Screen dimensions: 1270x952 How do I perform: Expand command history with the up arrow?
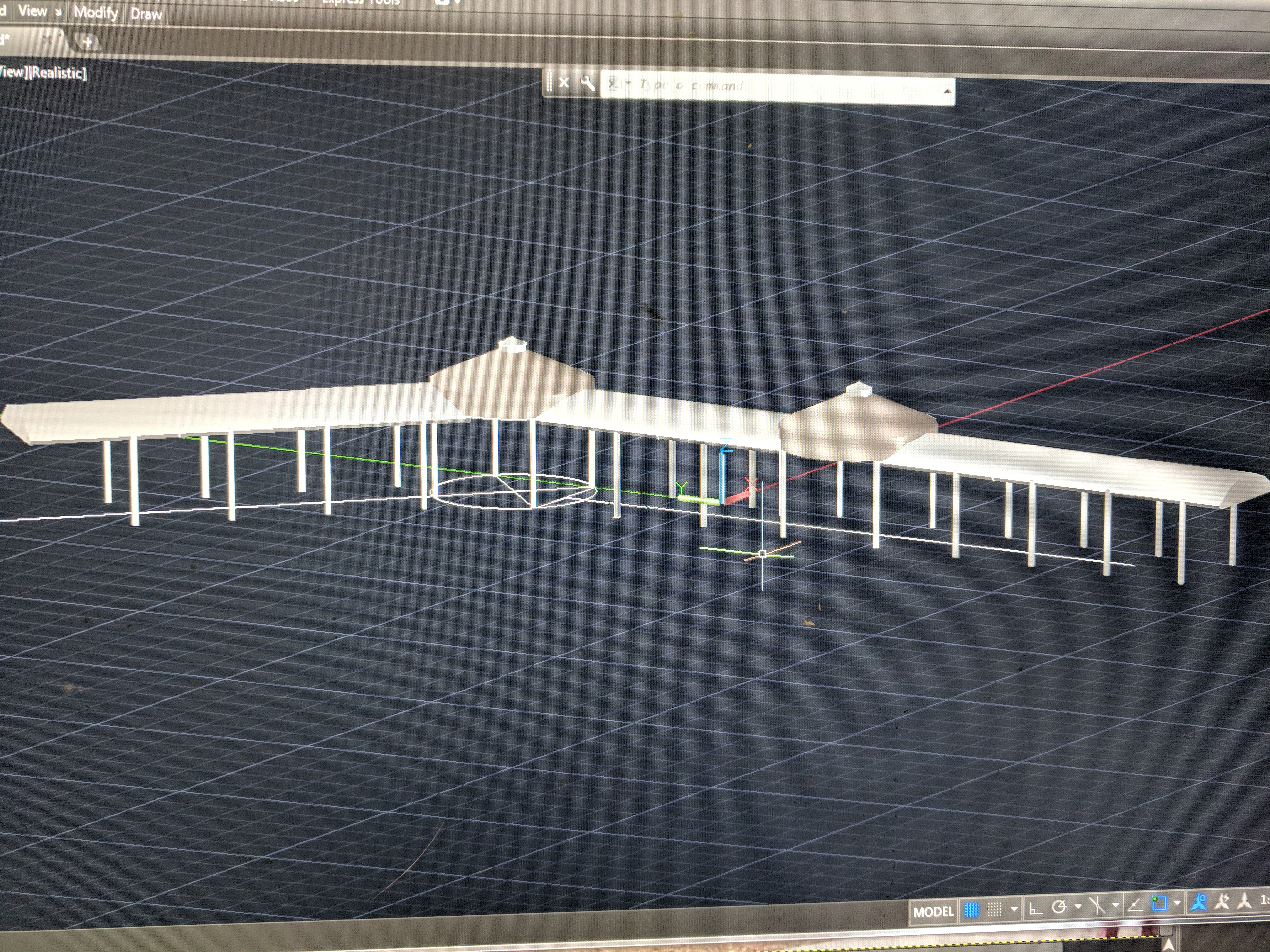click(947, 91)
